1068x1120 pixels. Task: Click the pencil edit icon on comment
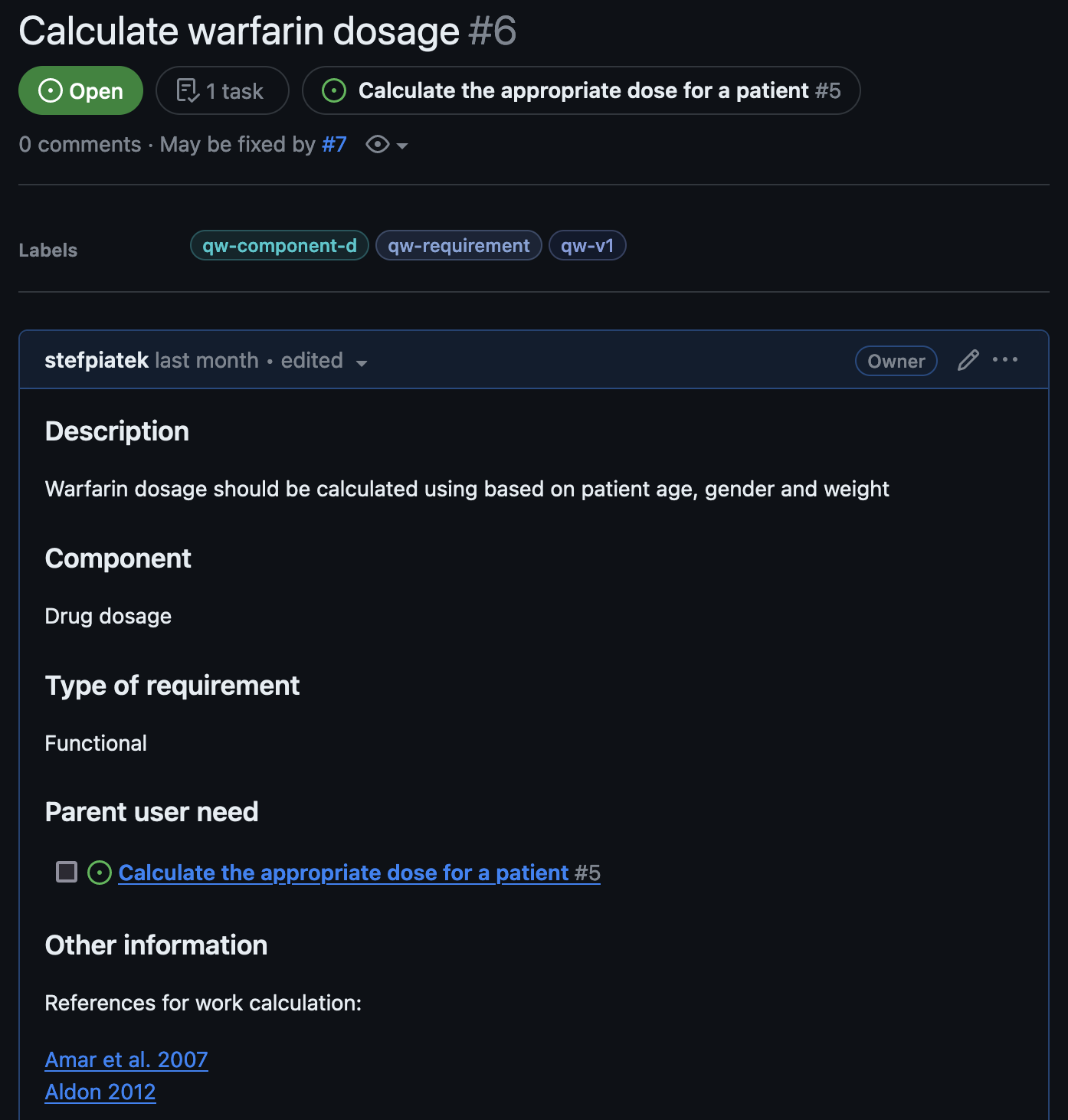pos(968,360)
